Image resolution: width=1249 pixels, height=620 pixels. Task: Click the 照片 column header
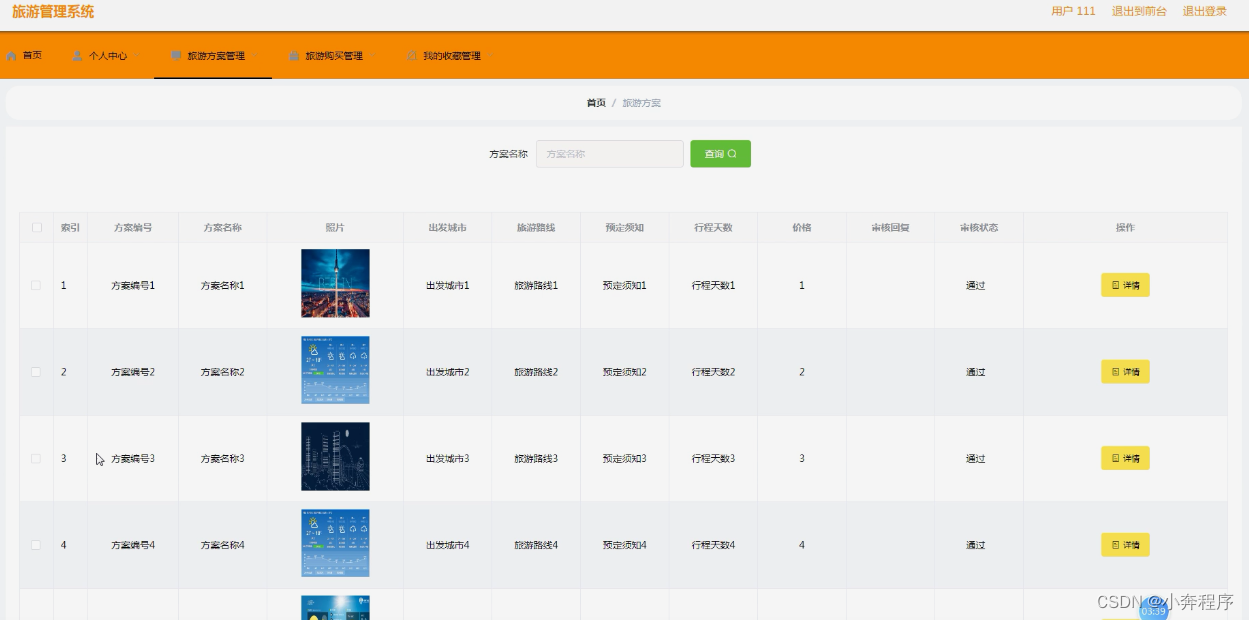click(x=335, y=227)
